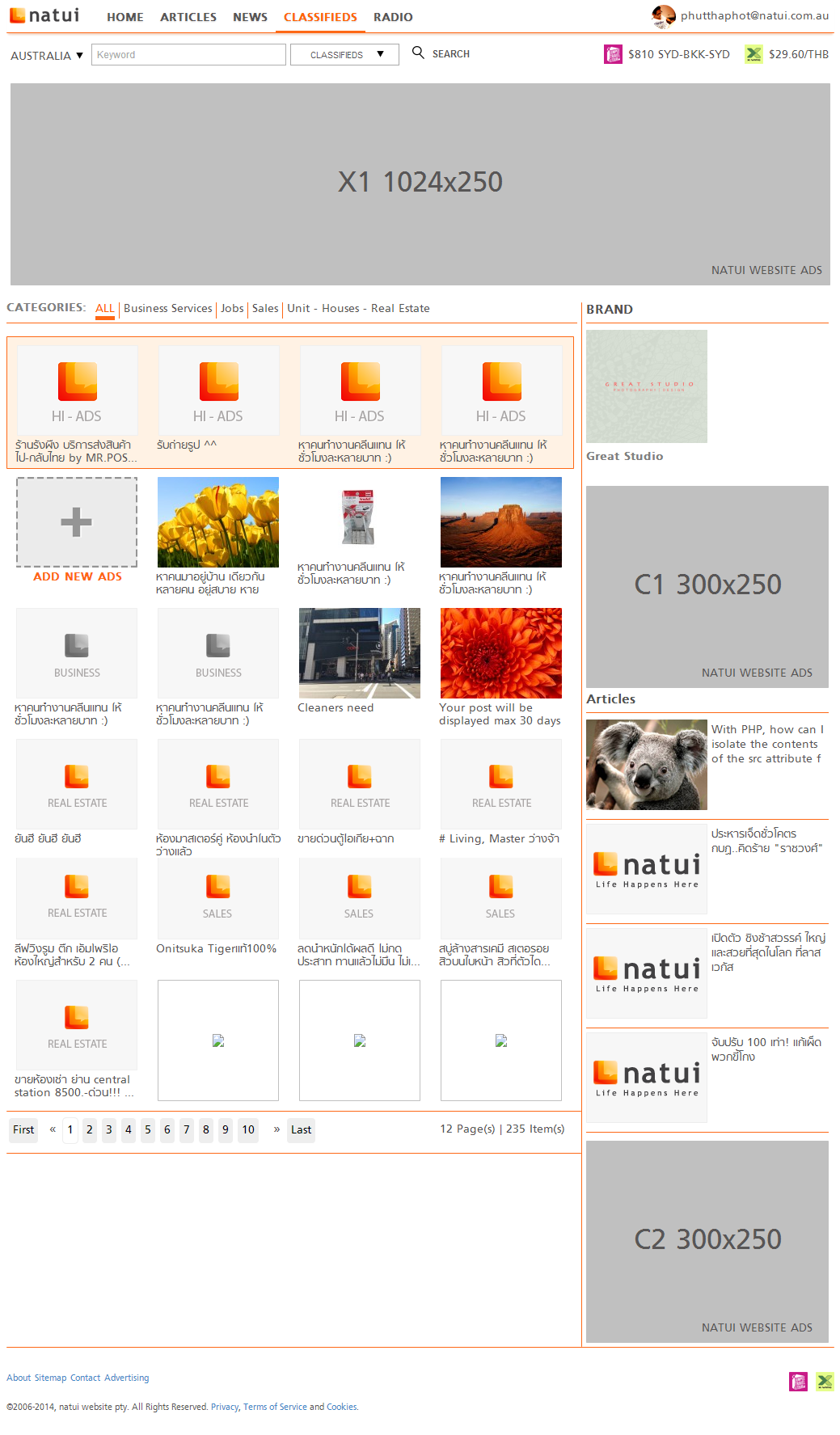Image resolution: width=840 pixels, height=1435 pixels.
Task: Open the user profile avatar
Action: [x=663, y=15]
